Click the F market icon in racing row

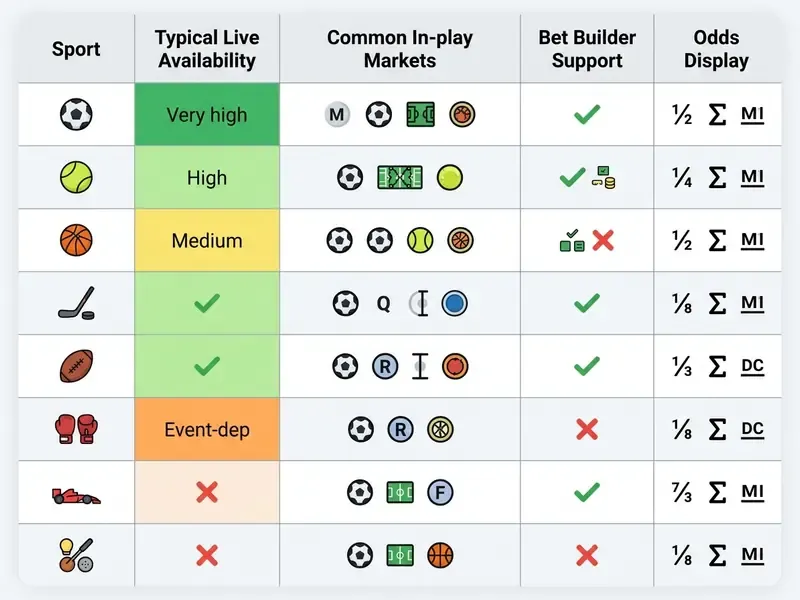[440, 492]
